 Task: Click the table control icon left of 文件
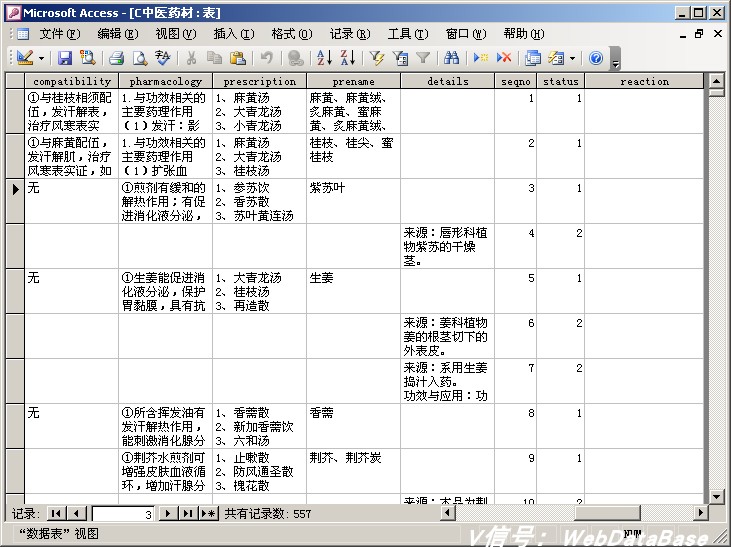point(23,34)
